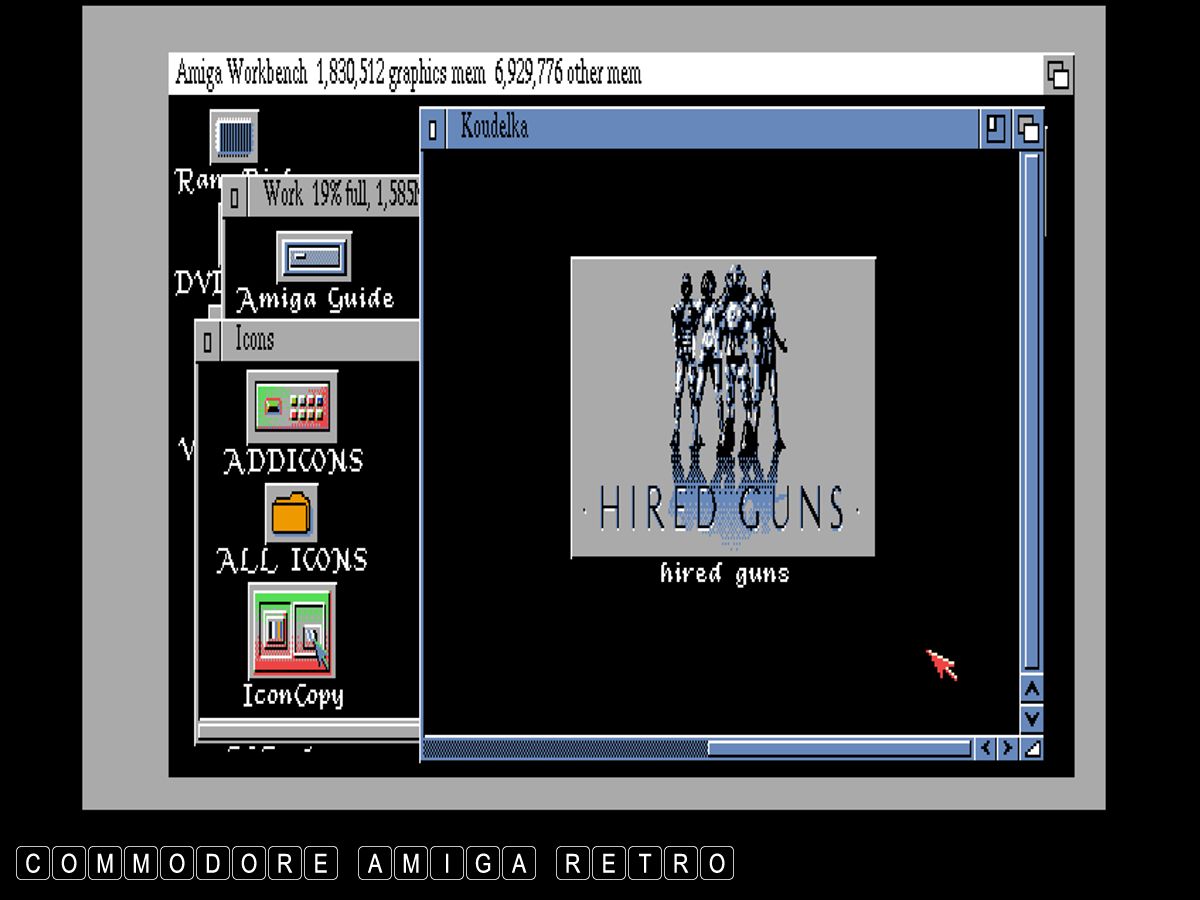This screenshot has height=900, width=1200.
Task: Open the Amiga Guide icon
Action: point(314,259)
